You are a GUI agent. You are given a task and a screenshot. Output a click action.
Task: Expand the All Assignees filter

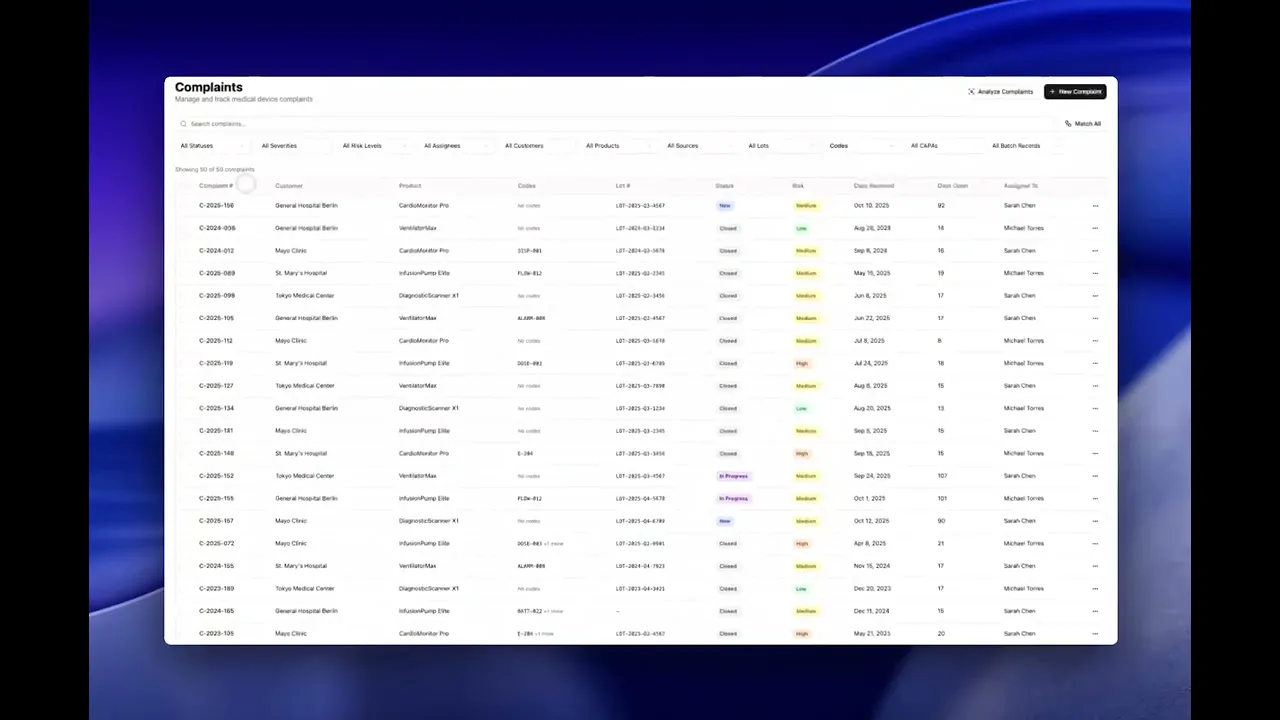pyautogui.click(x=456, y=146)
